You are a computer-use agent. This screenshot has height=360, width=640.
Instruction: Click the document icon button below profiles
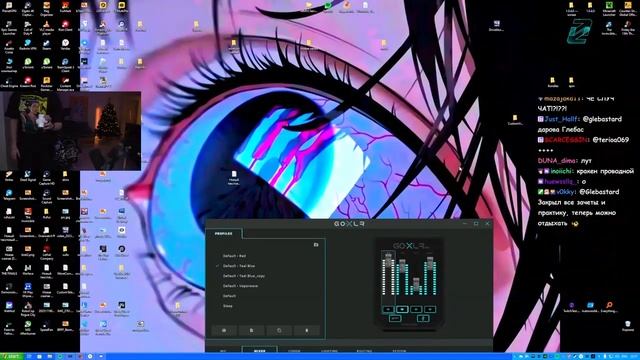(x=251, y=330)
